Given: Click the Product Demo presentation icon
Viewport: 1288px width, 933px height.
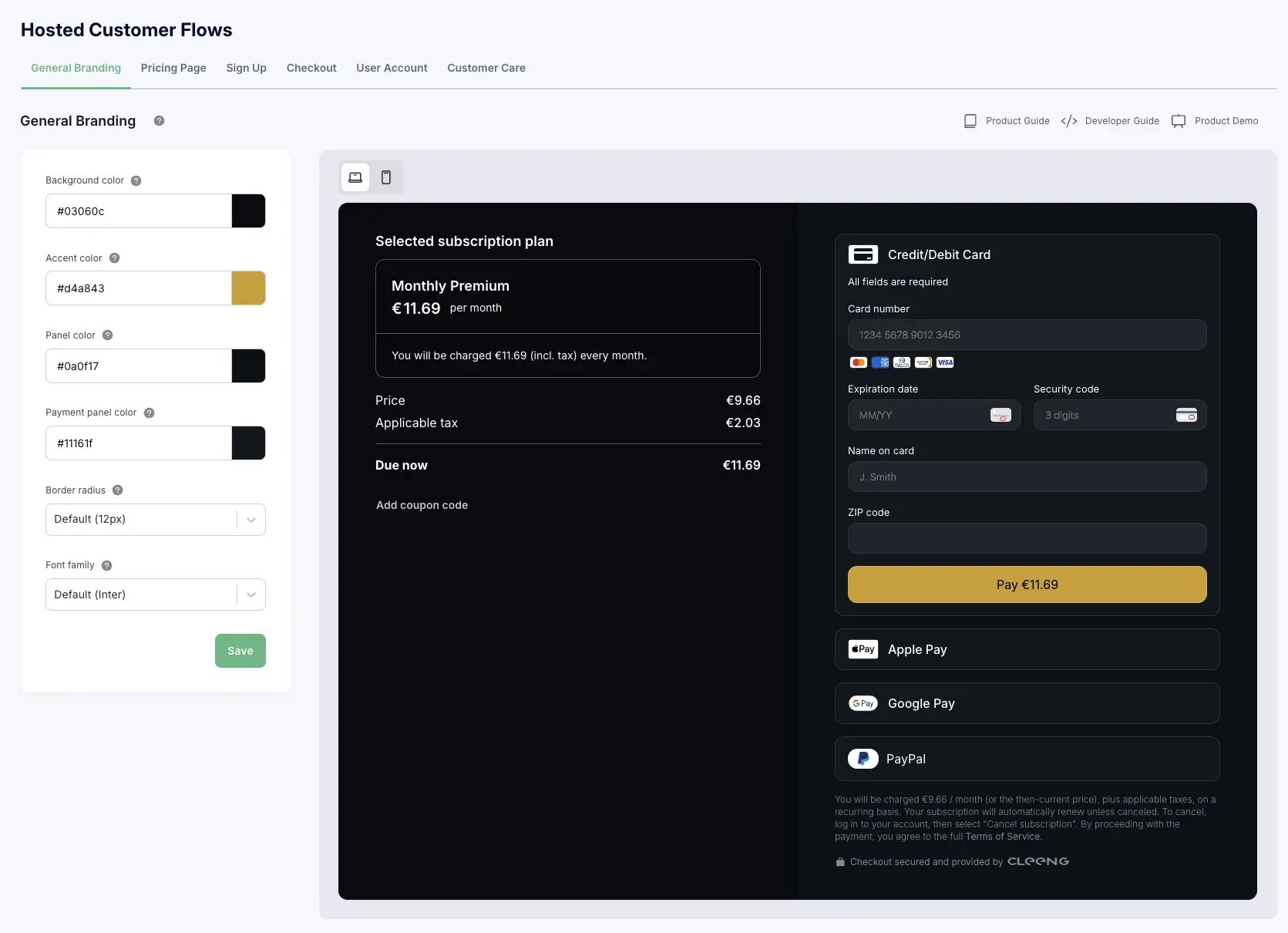Looking at the screenshot, I should [x=1179, y=121].
